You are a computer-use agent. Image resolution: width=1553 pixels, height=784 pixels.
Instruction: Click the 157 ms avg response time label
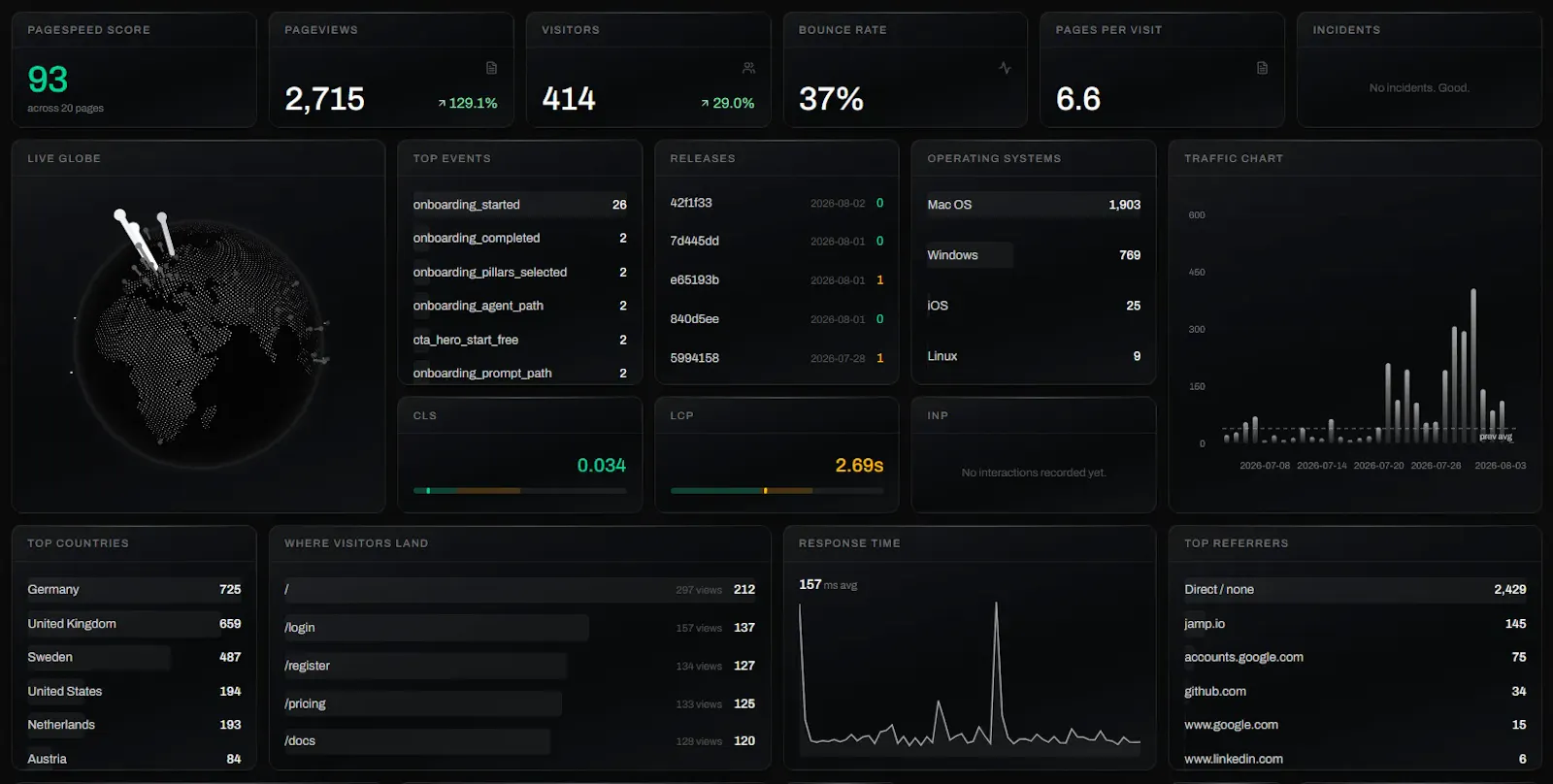828,585
